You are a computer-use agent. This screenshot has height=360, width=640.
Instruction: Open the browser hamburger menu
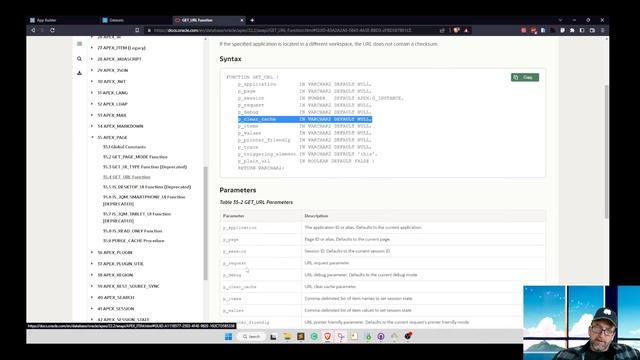click(602, 30)
